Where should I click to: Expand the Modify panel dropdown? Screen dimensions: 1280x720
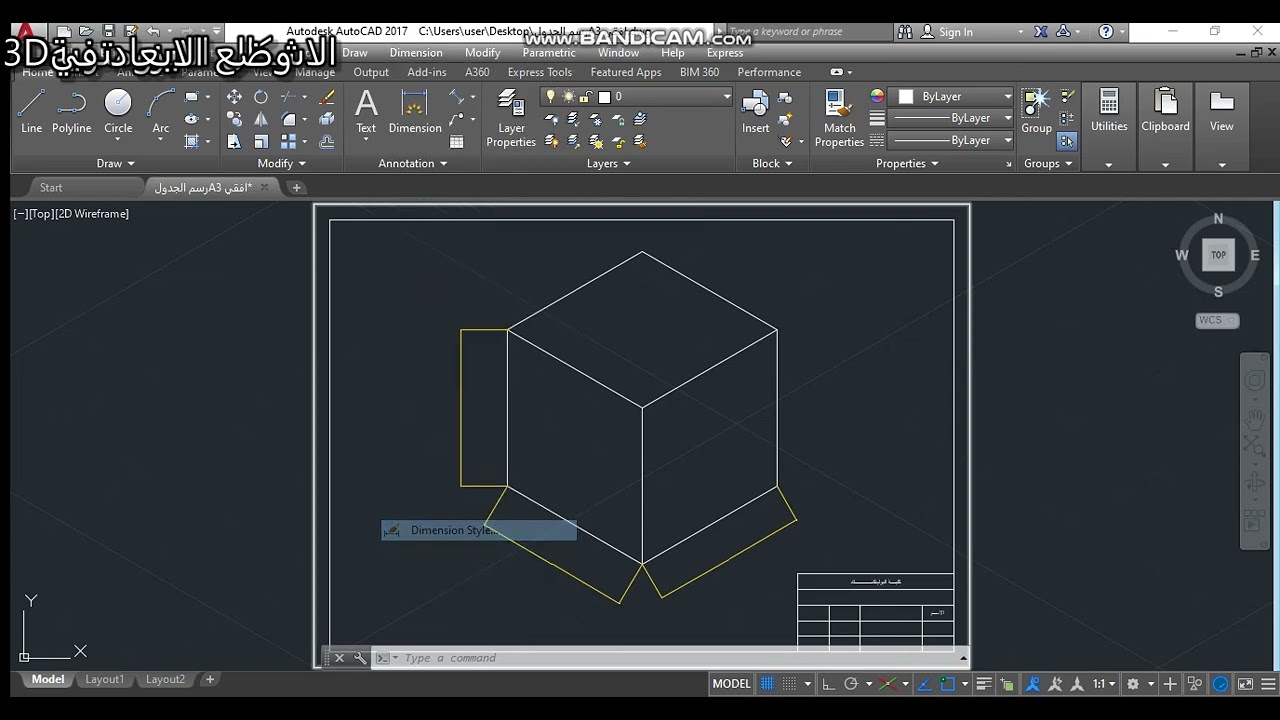[281, 163]
